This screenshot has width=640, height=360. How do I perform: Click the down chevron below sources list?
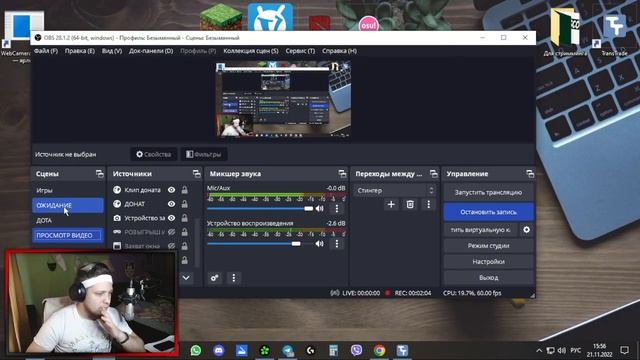pos(186,278)
